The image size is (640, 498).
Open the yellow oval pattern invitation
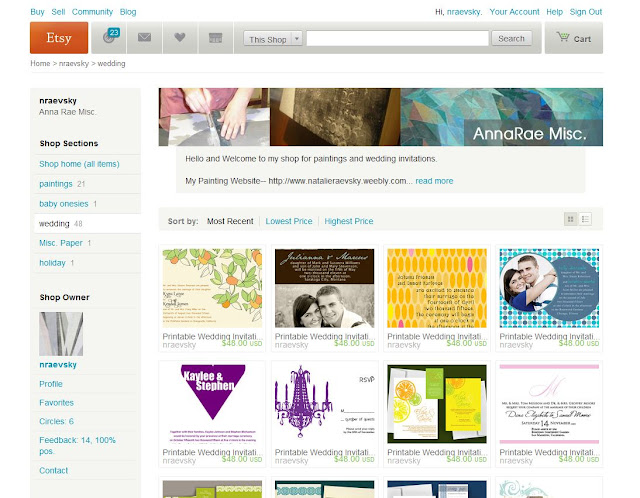(x=437, y=288)
